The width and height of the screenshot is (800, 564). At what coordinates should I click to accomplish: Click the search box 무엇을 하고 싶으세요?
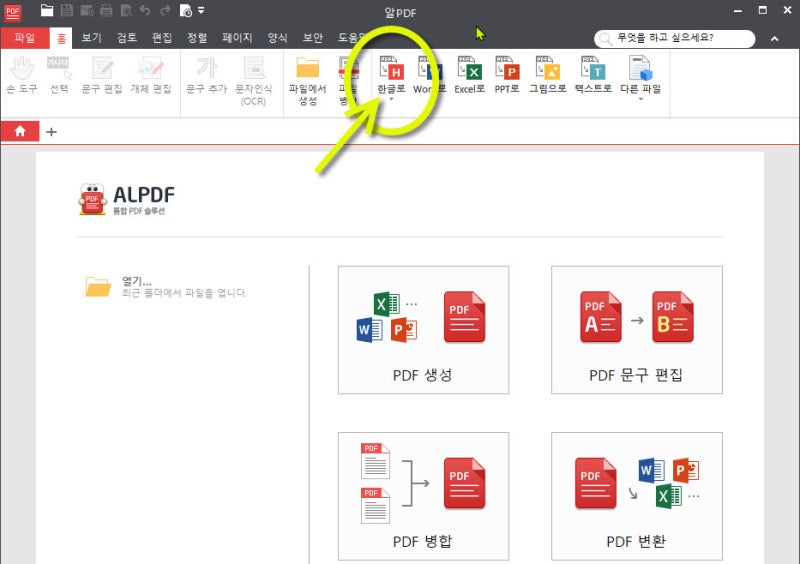pyautogui.click(x=674, y=38)
